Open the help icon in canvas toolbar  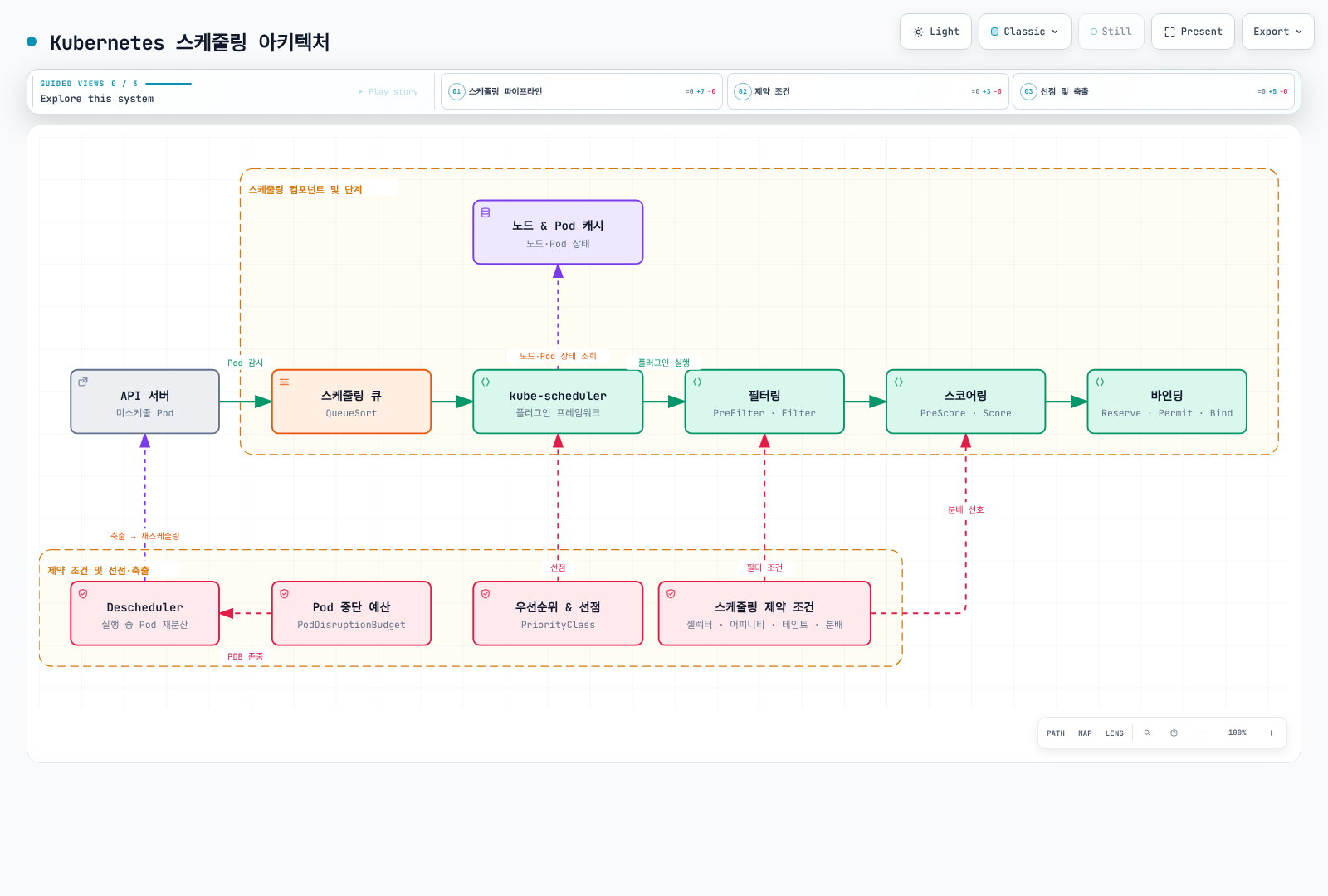click(1174, 733)
